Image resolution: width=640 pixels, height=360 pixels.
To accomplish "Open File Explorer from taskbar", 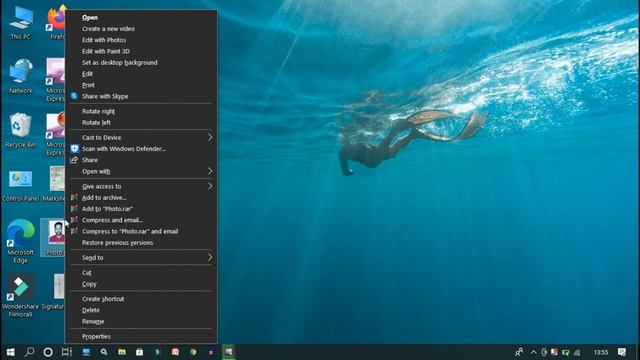I will pyautogui.click(x=122, y=352).
